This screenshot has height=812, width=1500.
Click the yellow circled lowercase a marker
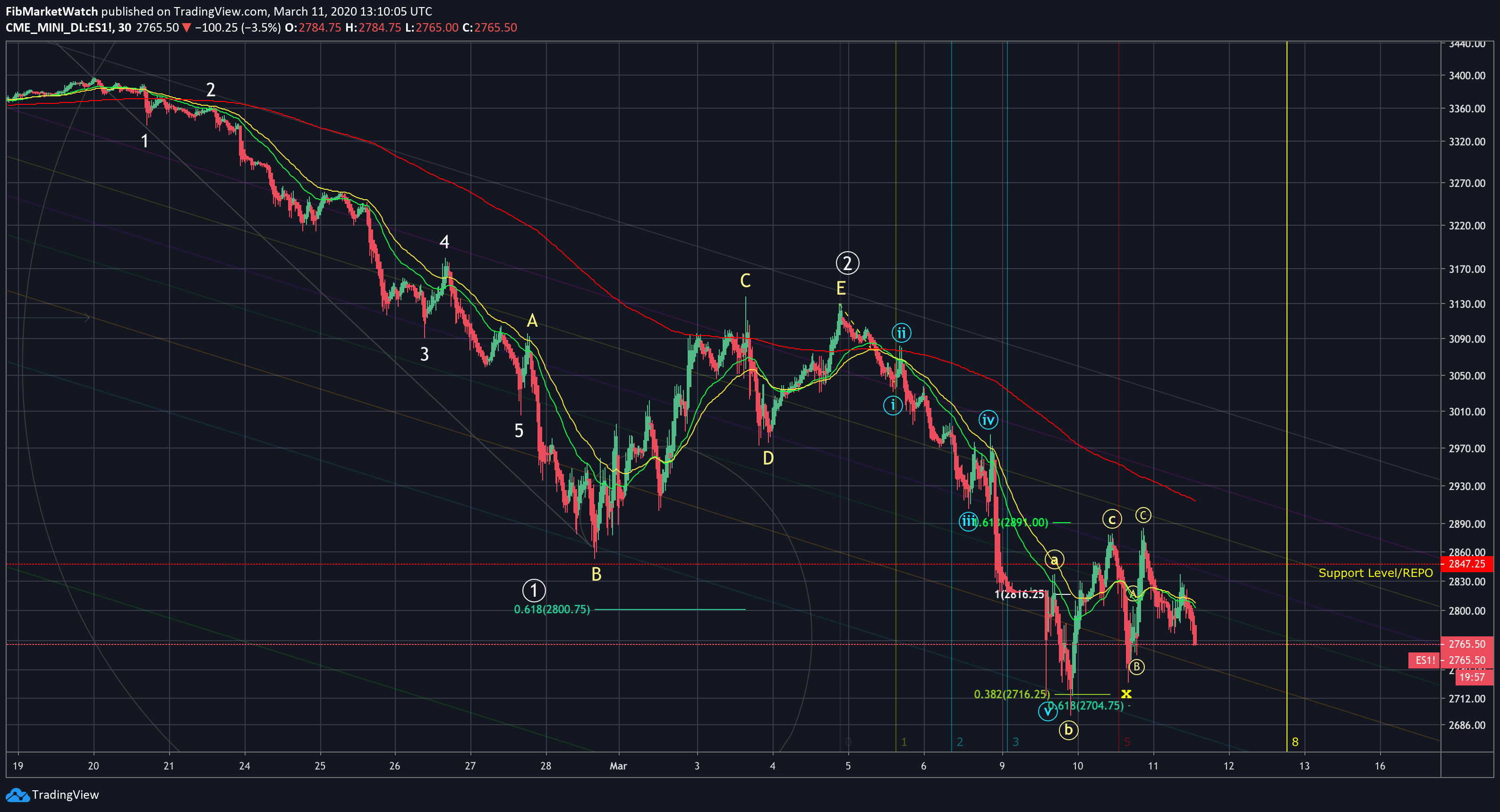pyautogui.click(x=1054, y=560)
